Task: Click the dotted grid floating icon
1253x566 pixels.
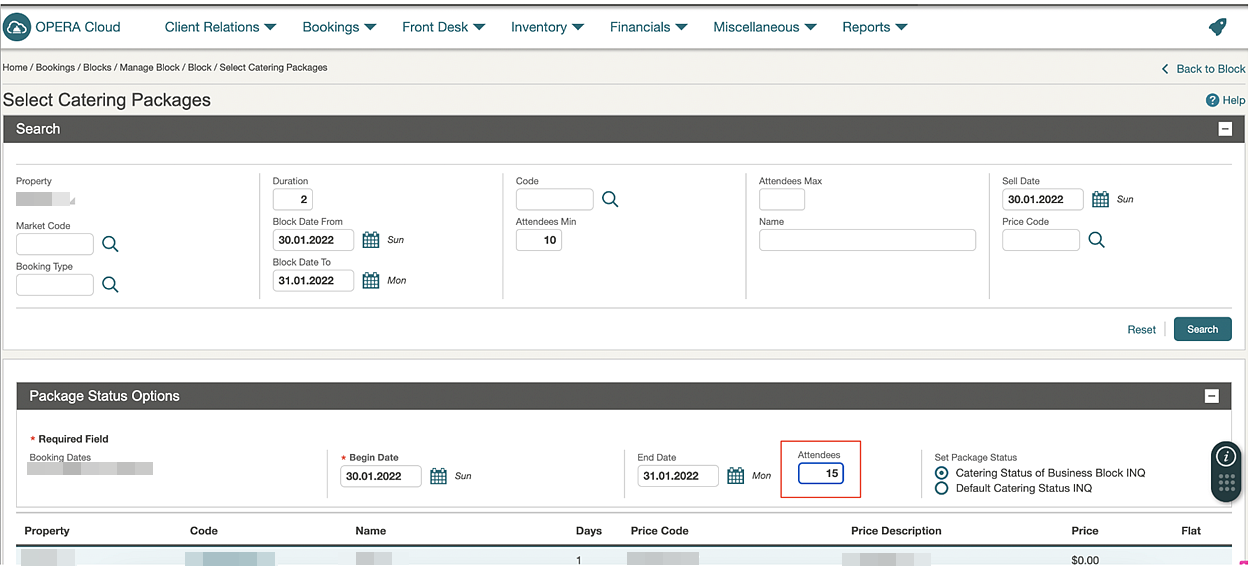Action: point(1226,484)
